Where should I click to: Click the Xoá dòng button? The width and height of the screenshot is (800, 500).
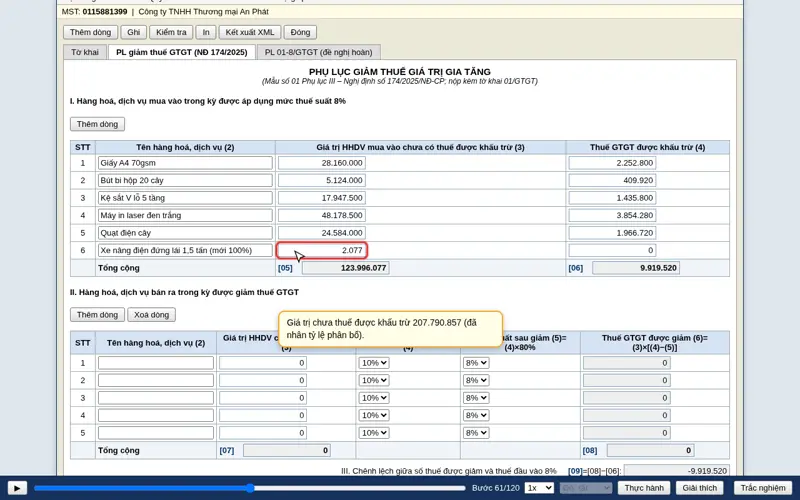pyautogui.click(x=152, y=315)
